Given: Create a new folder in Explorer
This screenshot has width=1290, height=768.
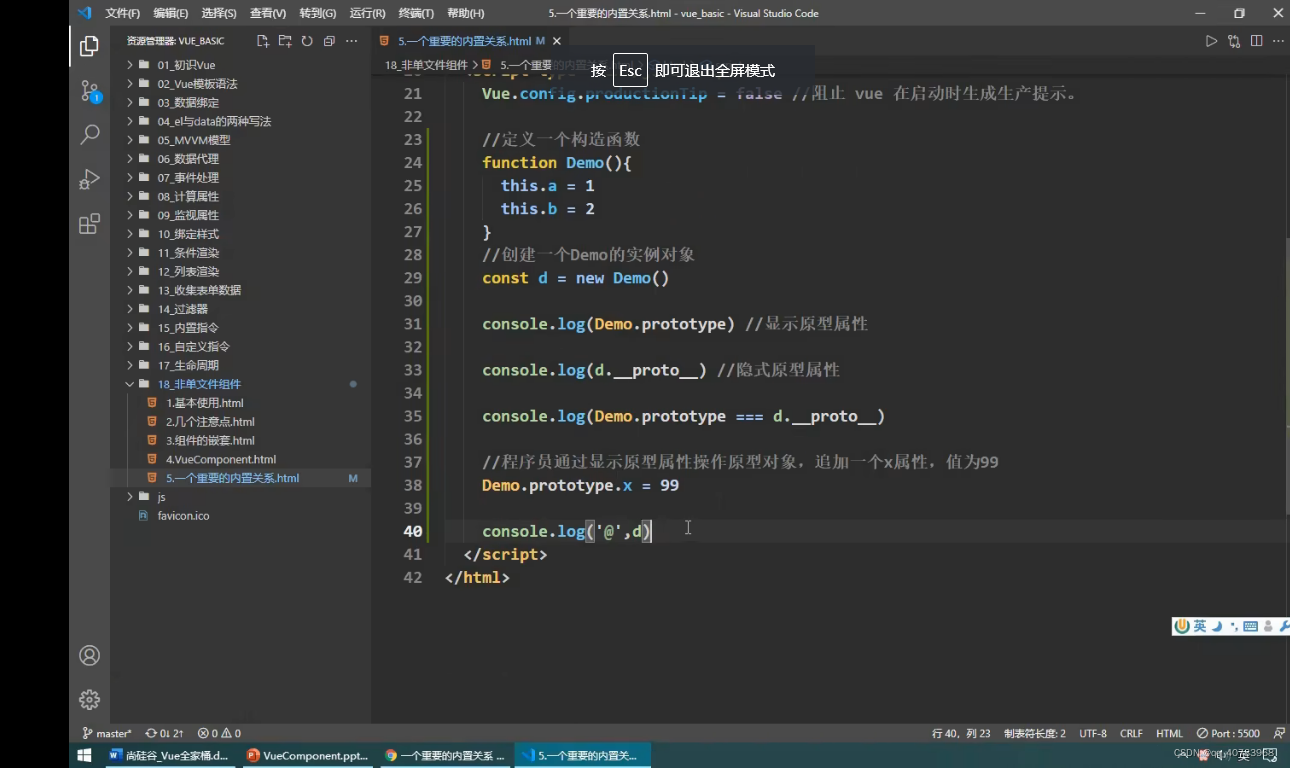Looking at the screenshot, I should (x=285, y=41).
